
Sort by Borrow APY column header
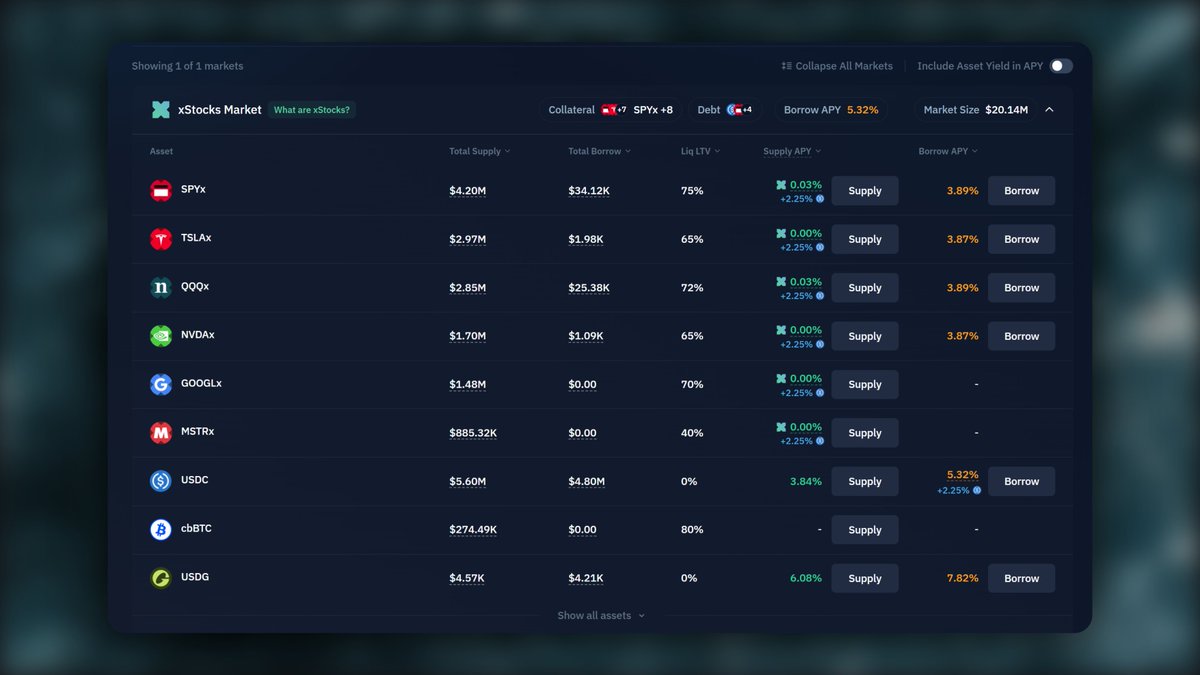pos(948,151)
